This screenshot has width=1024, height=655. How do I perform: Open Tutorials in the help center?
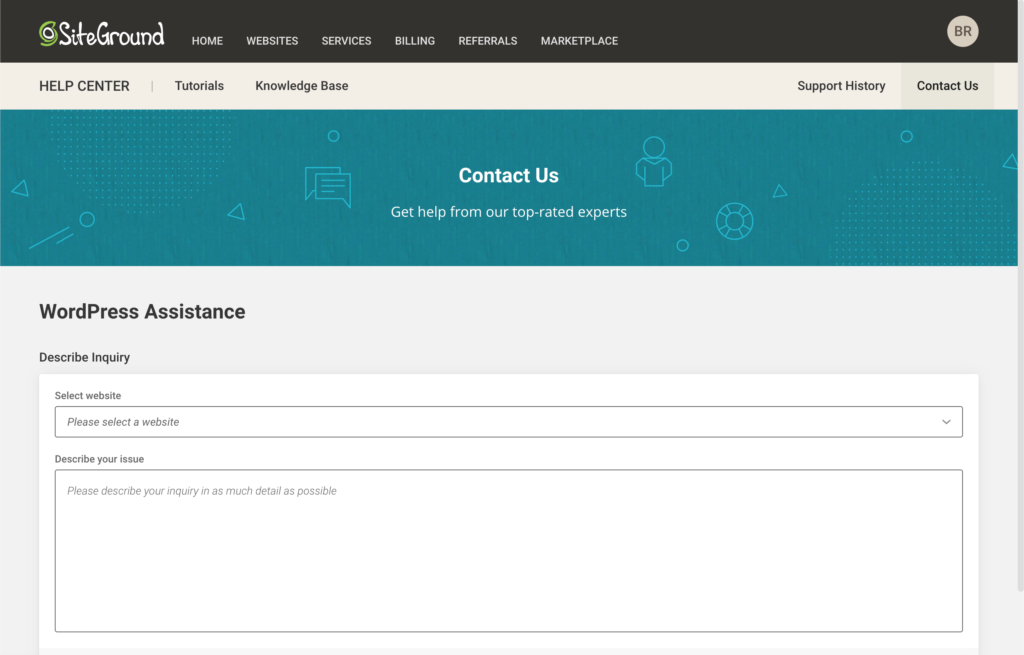(x=199, y=86)
